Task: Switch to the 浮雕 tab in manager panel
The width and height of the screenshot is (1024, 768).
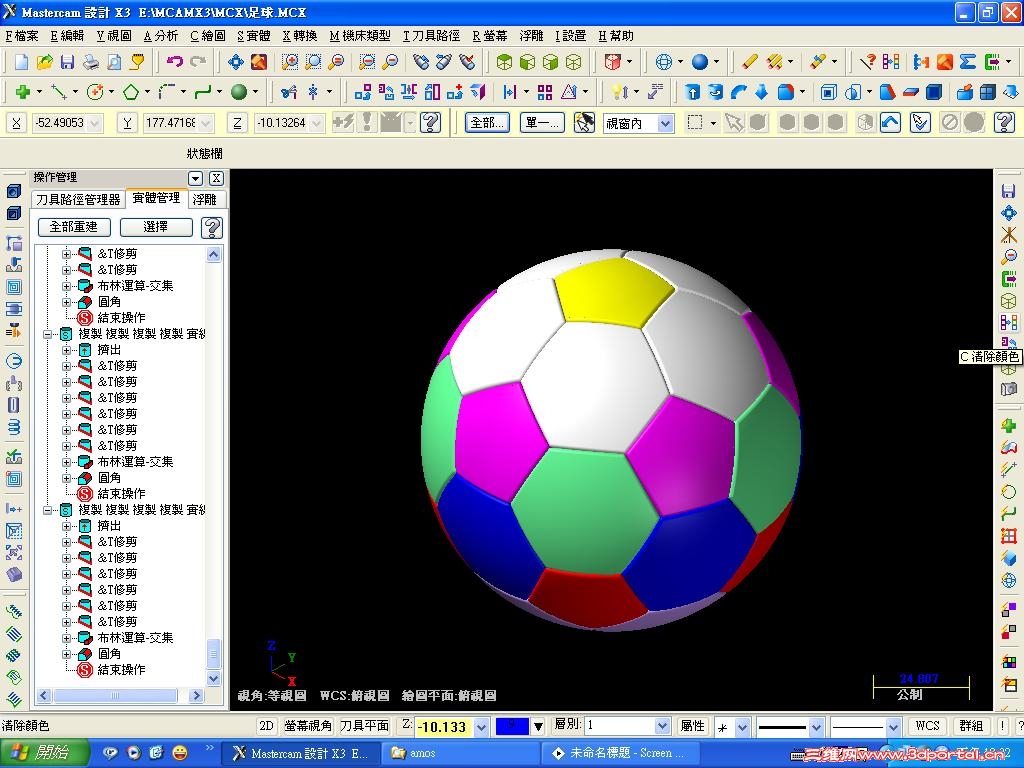Action: point(204,199)
